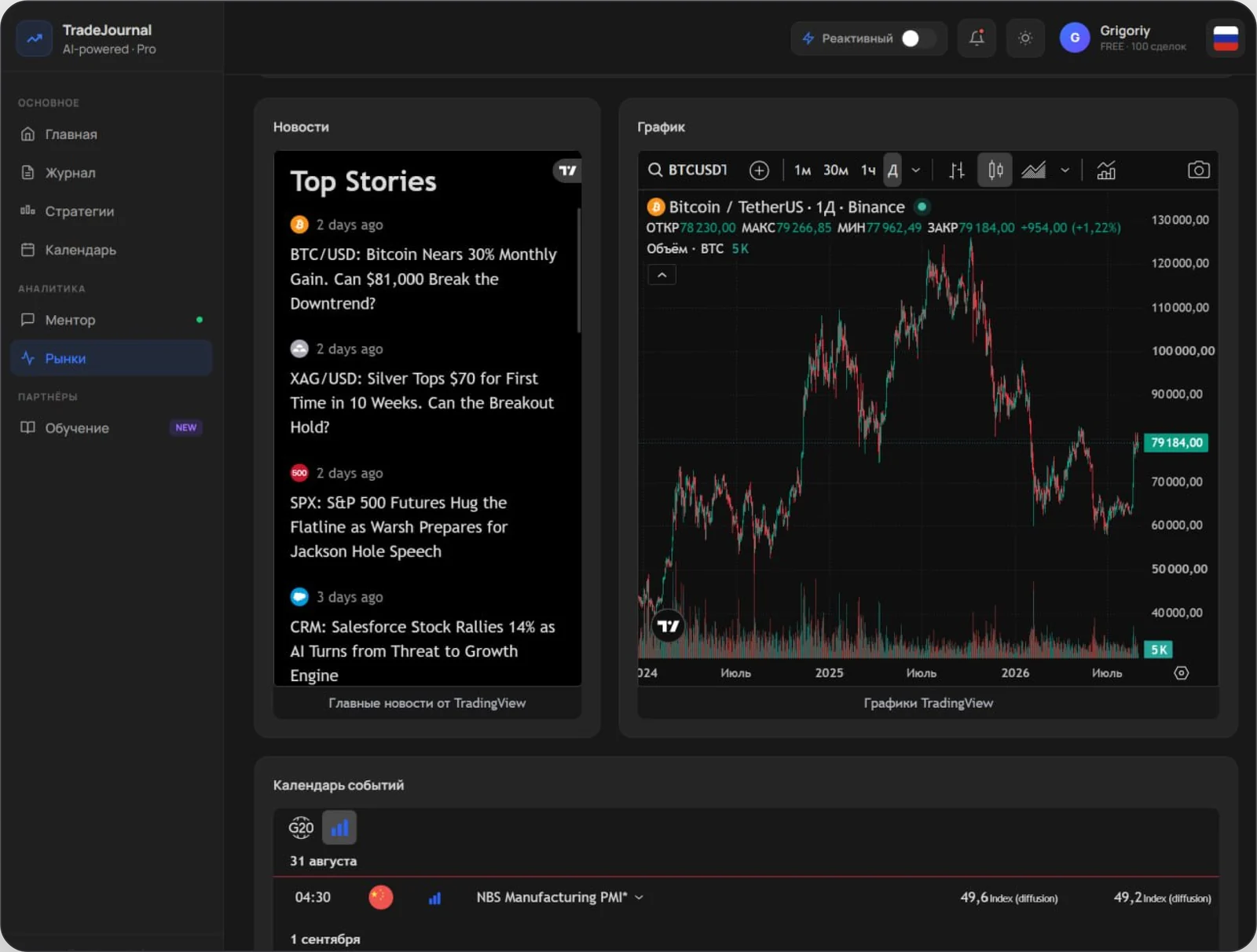Click TradingView logo on the chart
The height and width of the screenshot is (952, 1257).
pos(668,626)
